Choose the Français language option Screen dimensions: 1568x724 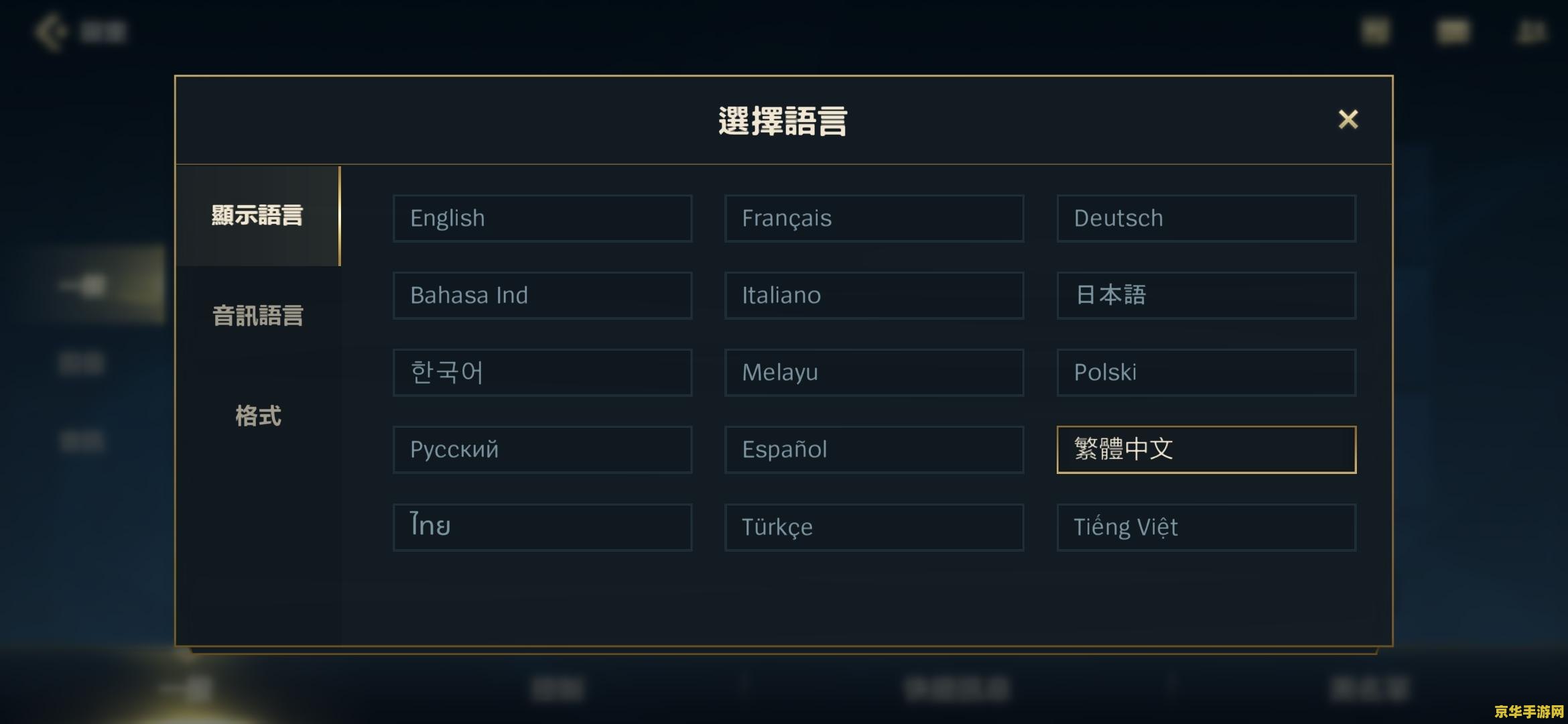(x=874, y=219)
